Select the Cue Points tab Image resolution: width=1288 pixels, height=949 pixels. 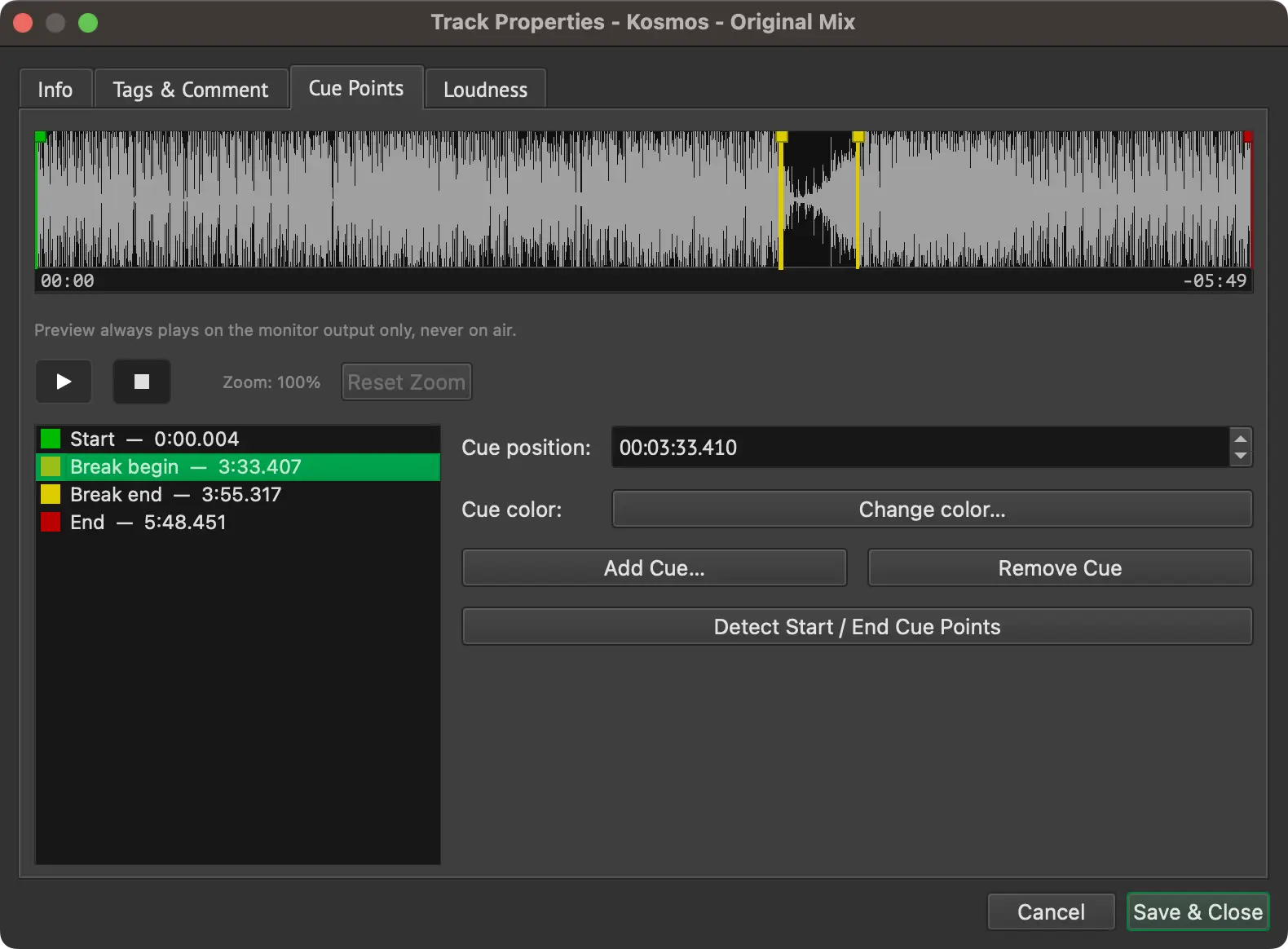356,87
